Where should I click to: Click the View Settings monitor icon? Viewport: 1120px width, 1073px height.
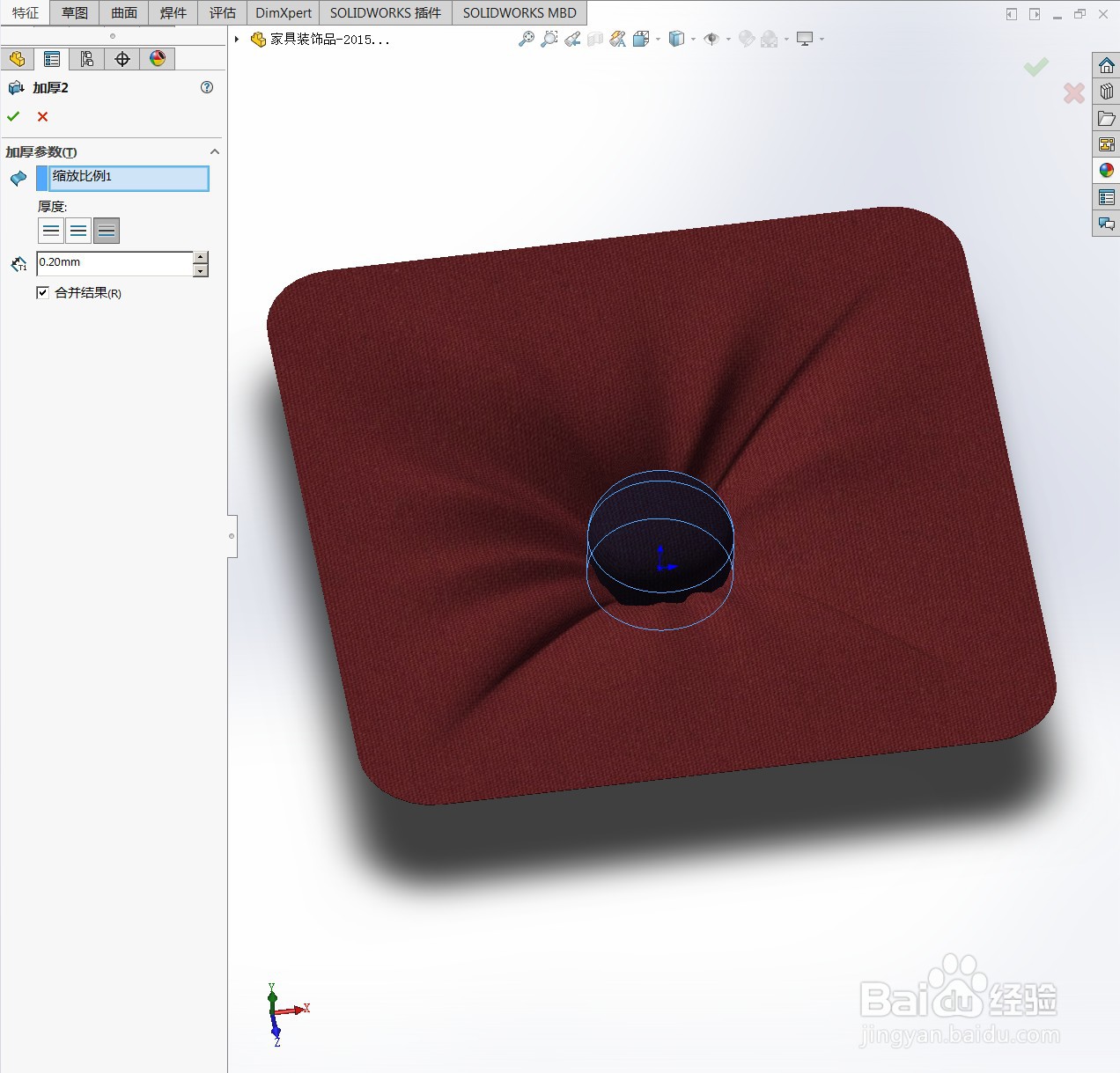805,39
